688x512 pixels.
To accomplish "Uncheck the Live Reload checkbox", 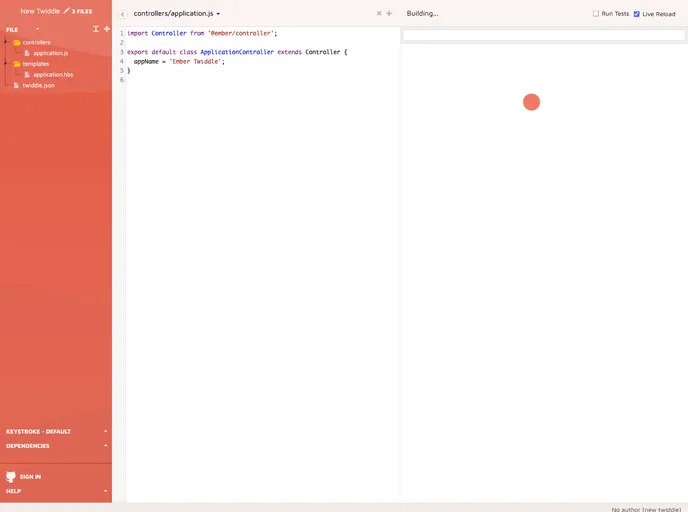I will (637, 14).
